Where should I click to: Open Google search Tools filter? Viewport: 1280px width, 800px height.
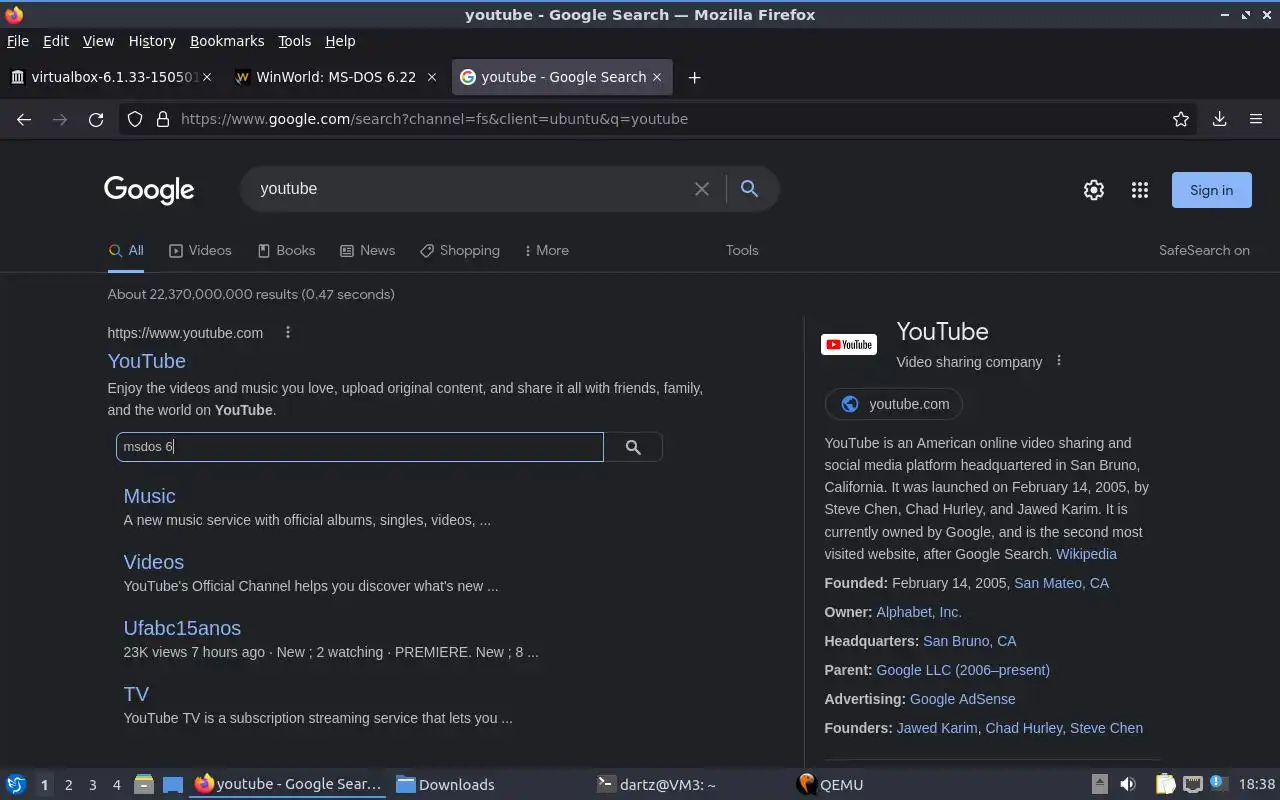742,251
